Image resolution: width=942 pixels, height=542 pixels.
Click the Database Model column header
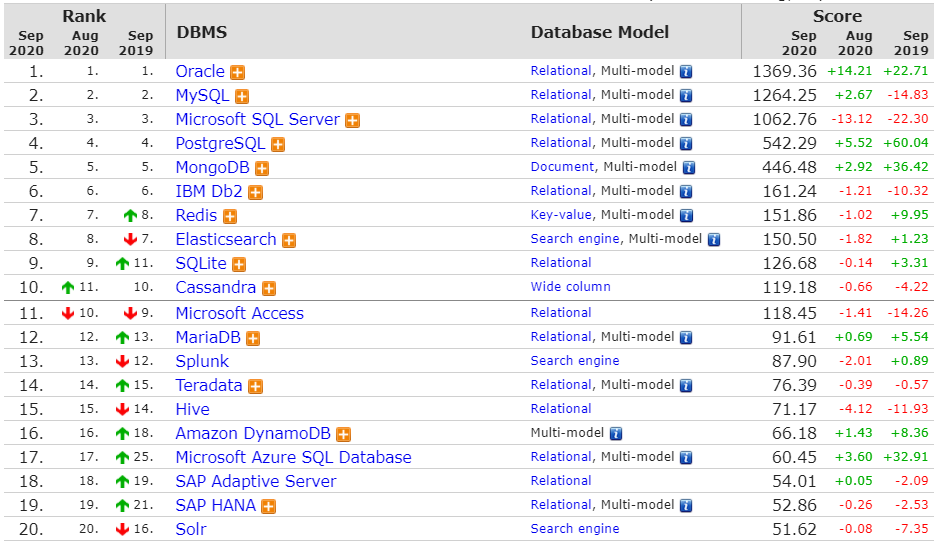pyautogui.click(x=600, y=32)
